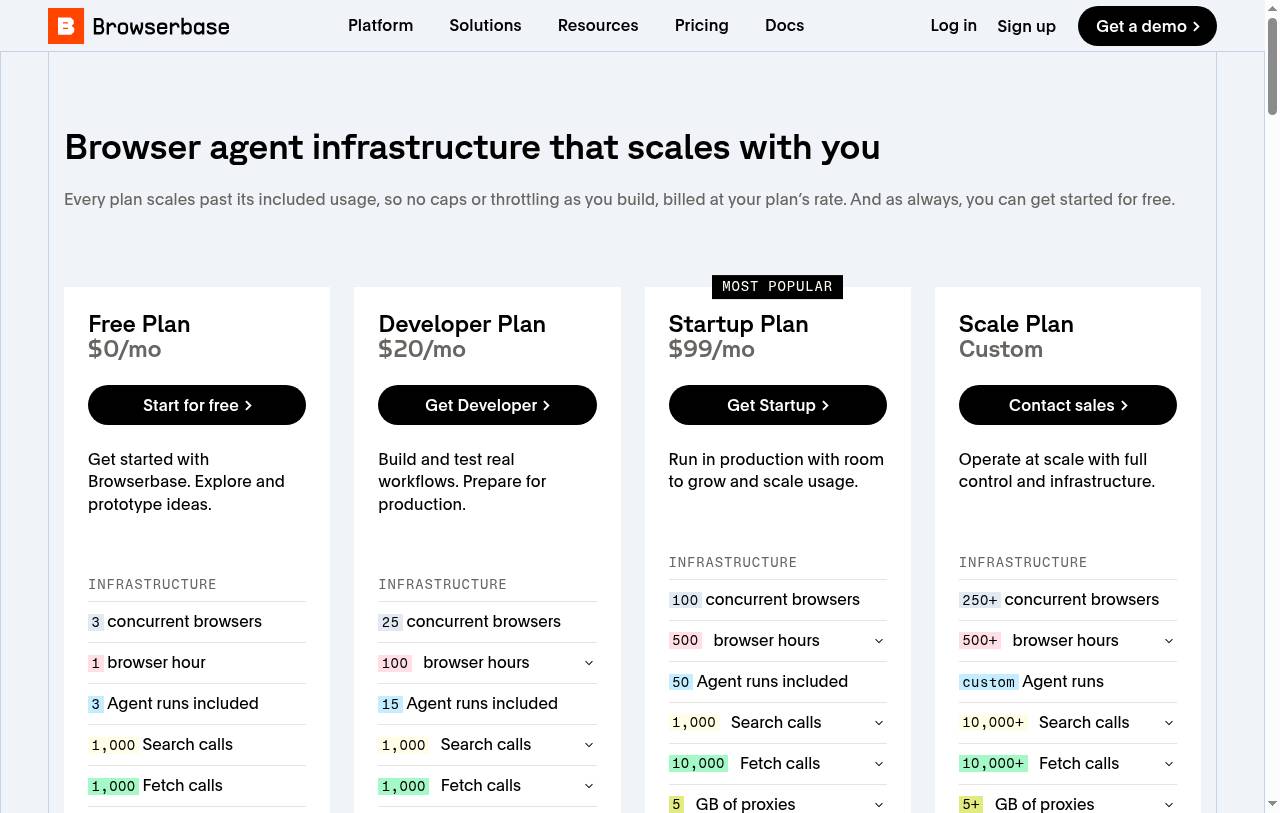Click the Get Developer button
Viewport: 1280px width, 813px height.
(487, 405)
